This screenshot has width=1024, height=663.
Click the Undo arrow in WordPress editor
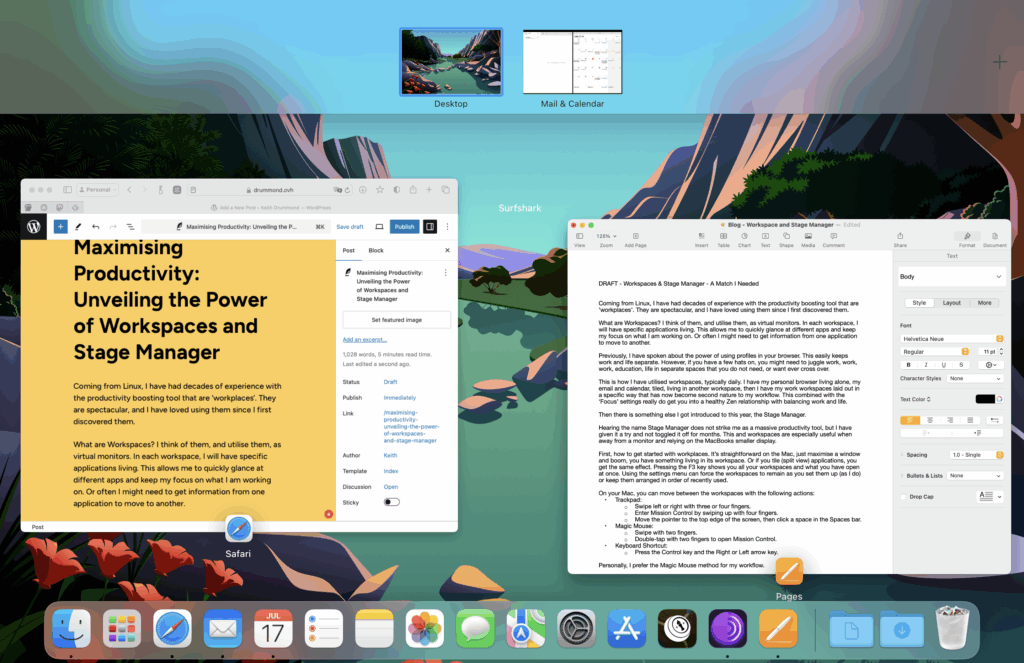tap(95, 227)
